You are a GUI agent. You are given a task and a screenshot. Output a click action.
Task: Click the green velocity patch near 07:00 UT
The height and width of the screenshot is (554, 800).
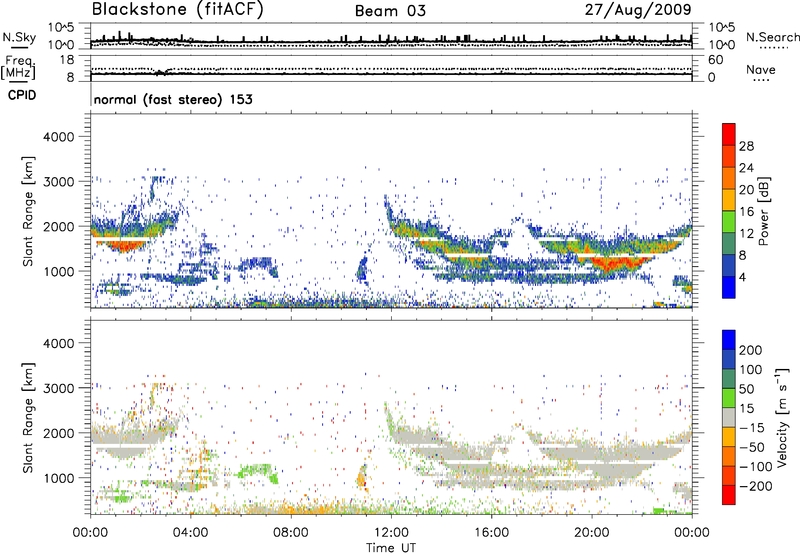click(259, 472)
